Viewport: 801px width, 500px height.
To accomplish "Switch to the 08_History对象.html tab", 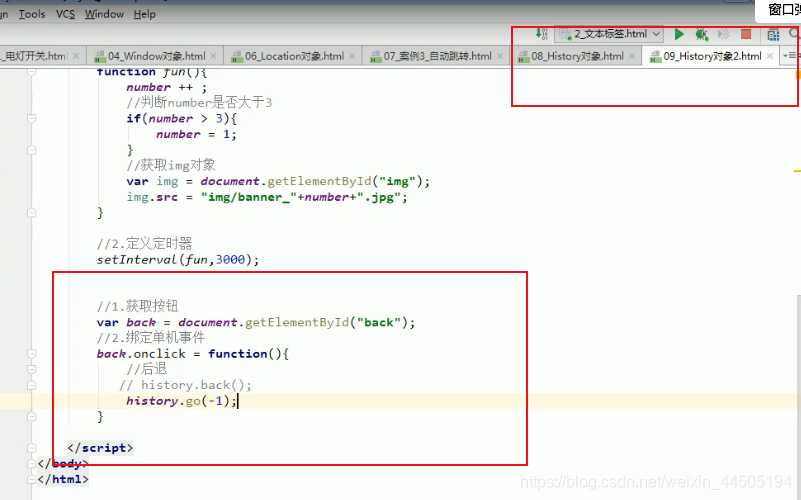I will 577,56.
